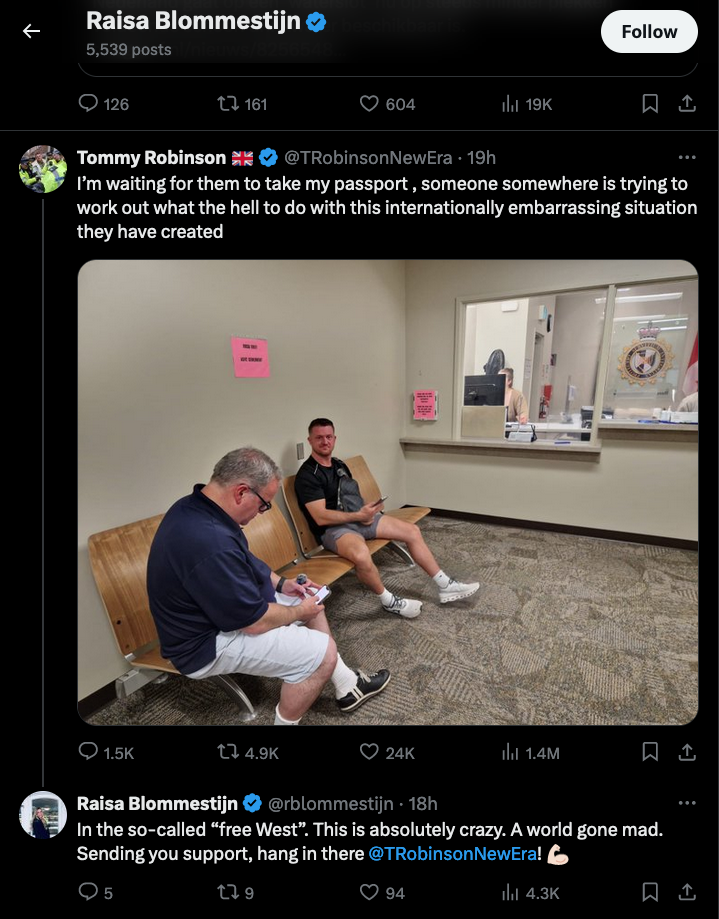Bookmark Raisa Blommestijn's reply
This screenshot has height=919, width=719.
tap(650, 892)
